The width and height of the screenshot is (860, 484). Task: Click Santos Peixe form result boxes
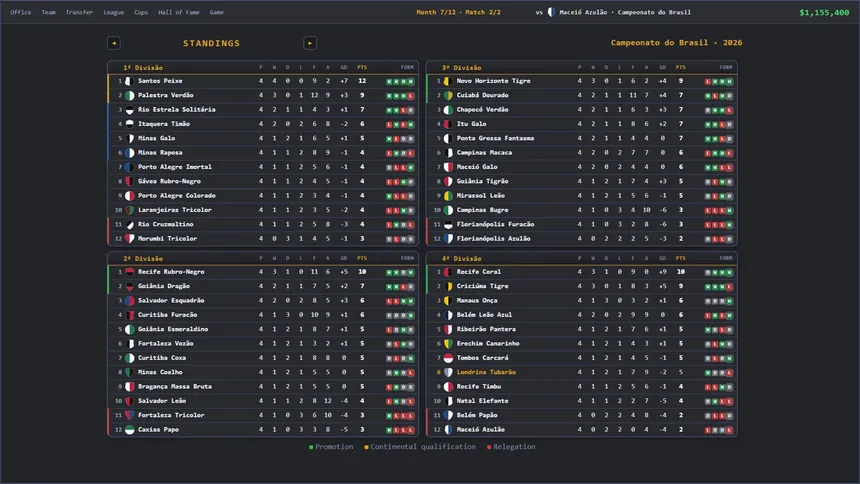tap(400, 81)
